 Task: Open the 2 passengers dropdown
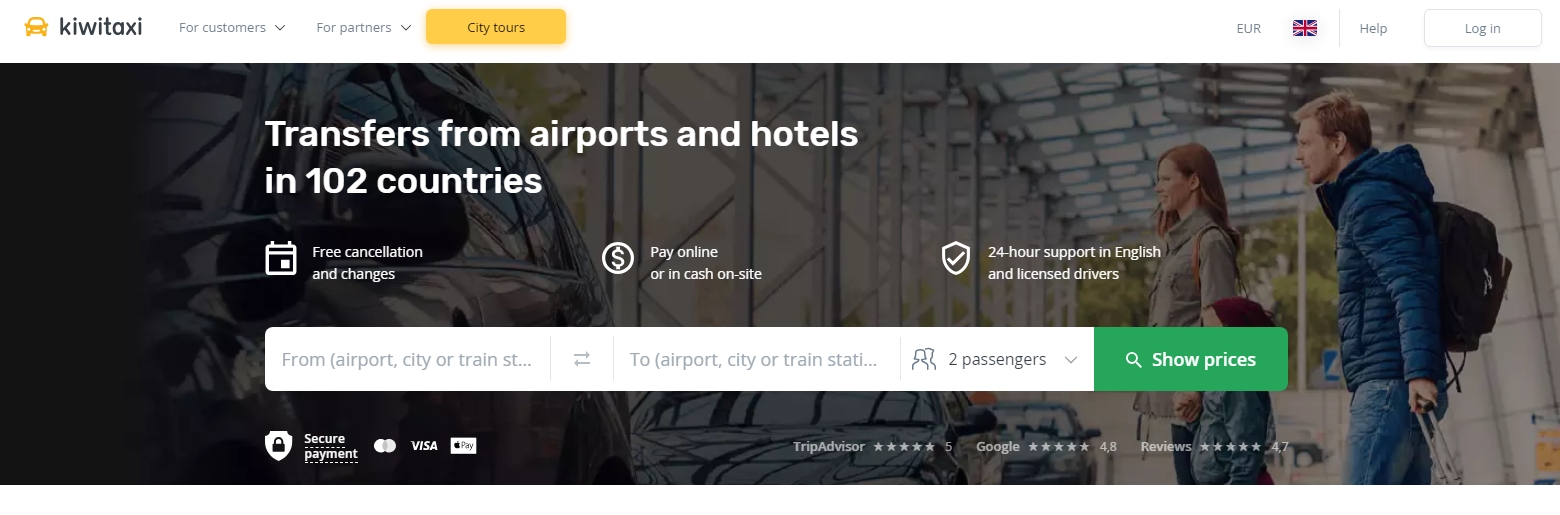tap(997, 359)
